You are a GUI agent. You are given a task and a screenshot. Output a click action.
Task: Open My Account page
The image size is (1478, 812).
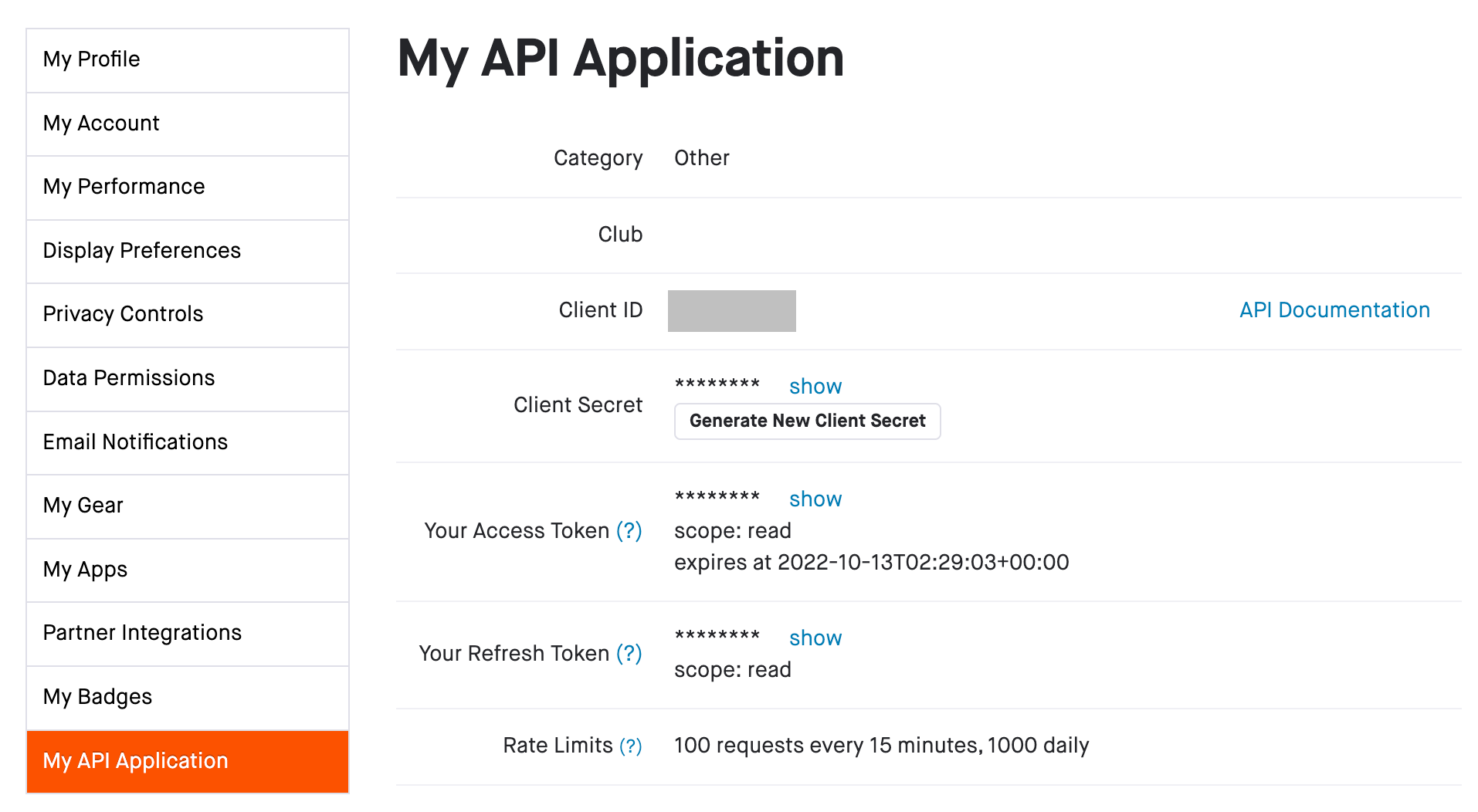click(x=188, y=123)
